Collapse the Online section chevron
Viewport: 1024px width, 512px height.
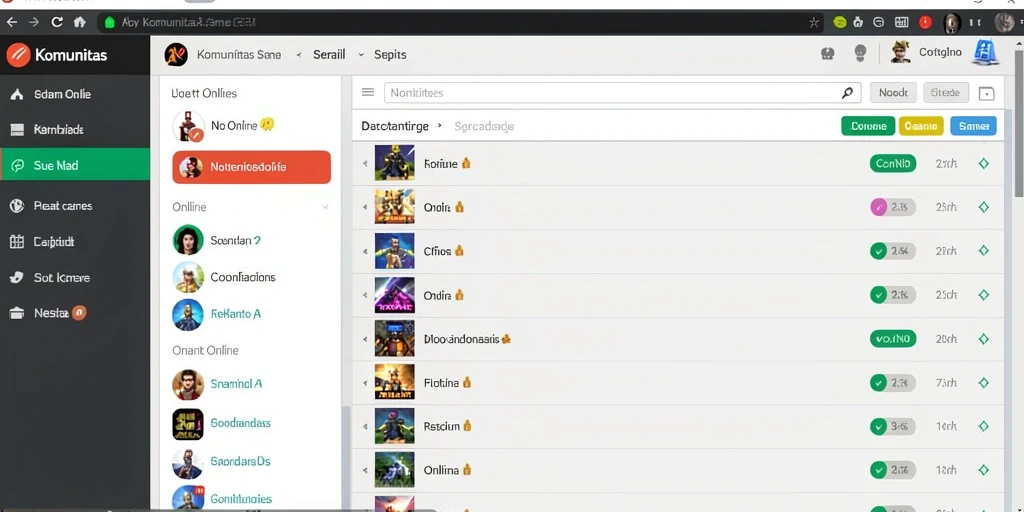pos(325,207)
